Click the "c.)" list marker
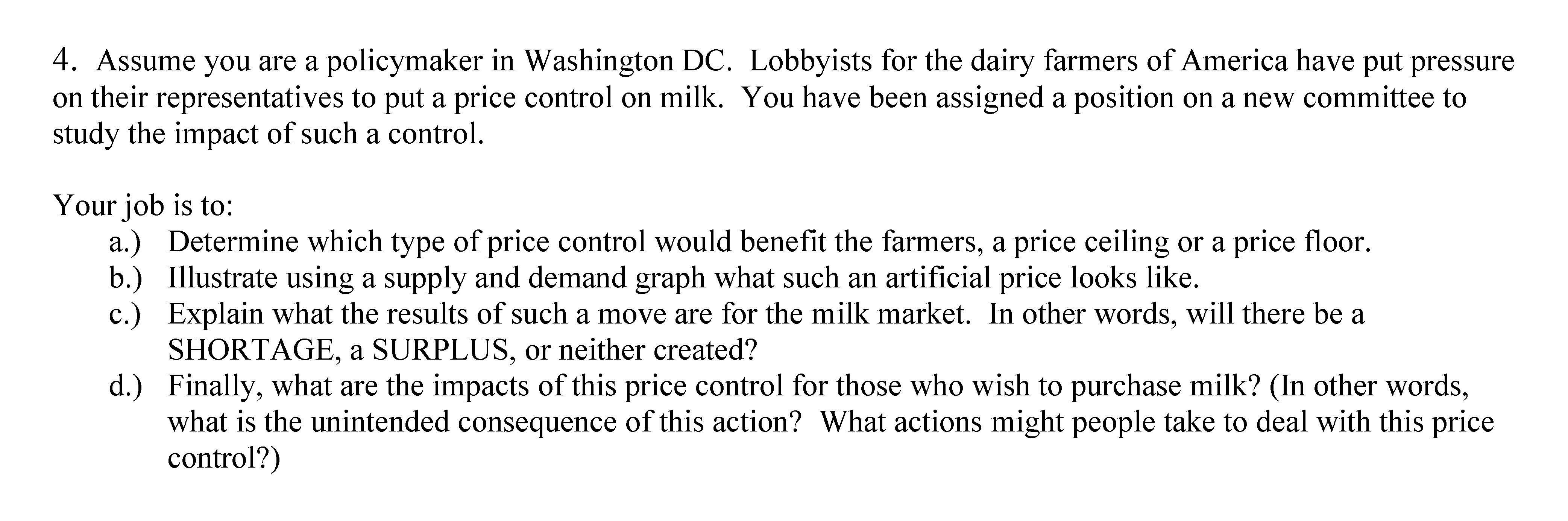This screenshot has width=1568, height=521. (x=124, y=314)
